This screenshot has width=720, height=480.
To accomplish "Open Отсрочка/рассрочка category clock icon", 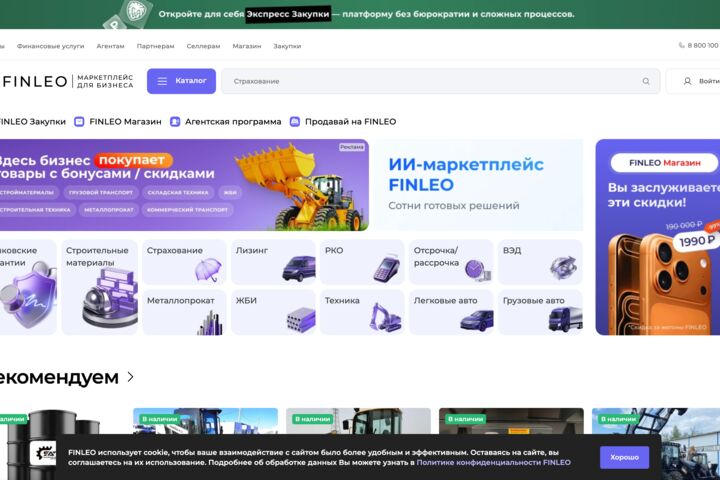I will (x=451, y=262).
